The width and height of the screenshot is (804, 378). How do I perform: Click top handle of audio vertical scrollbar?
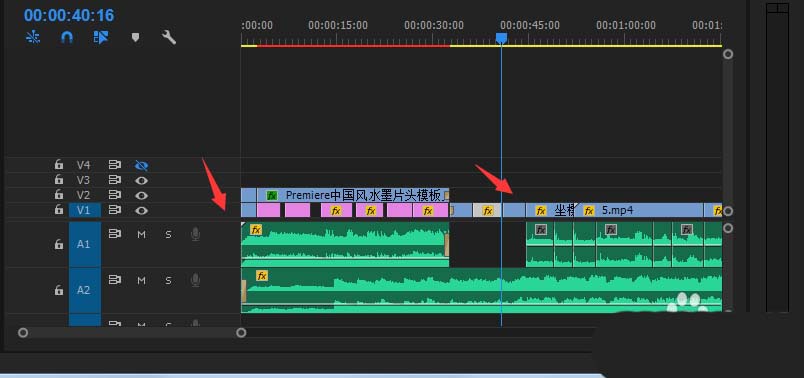728,228
